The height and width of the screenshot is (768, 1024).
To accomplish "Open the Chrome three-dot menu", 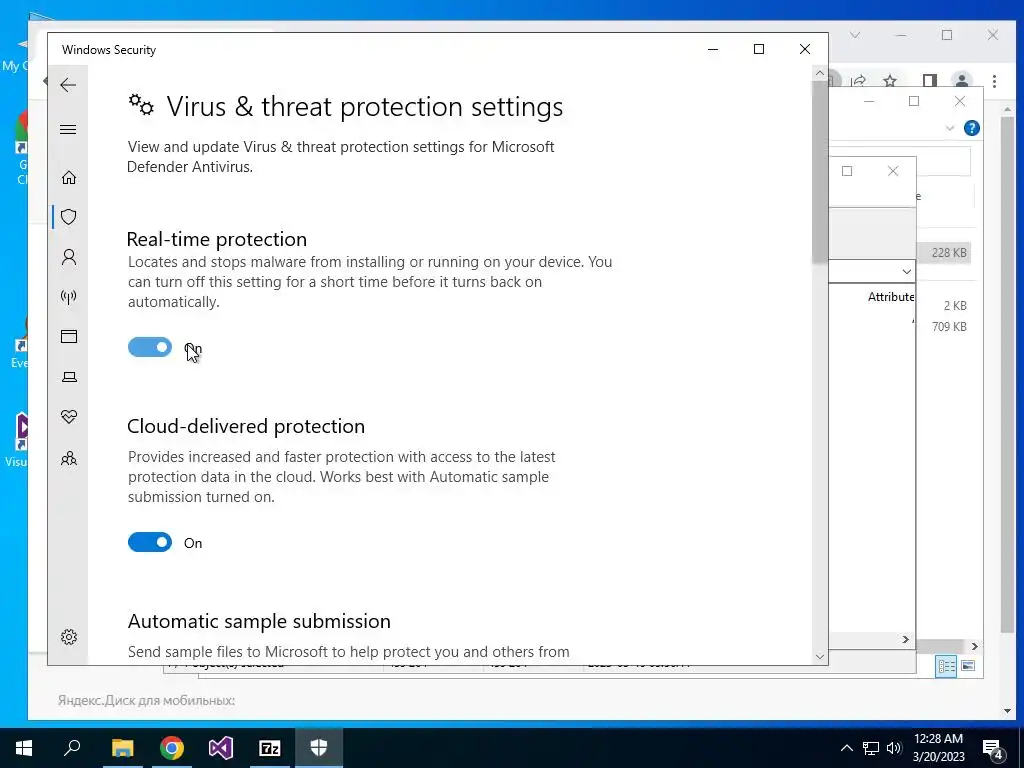I will click(x=994, y=81).
